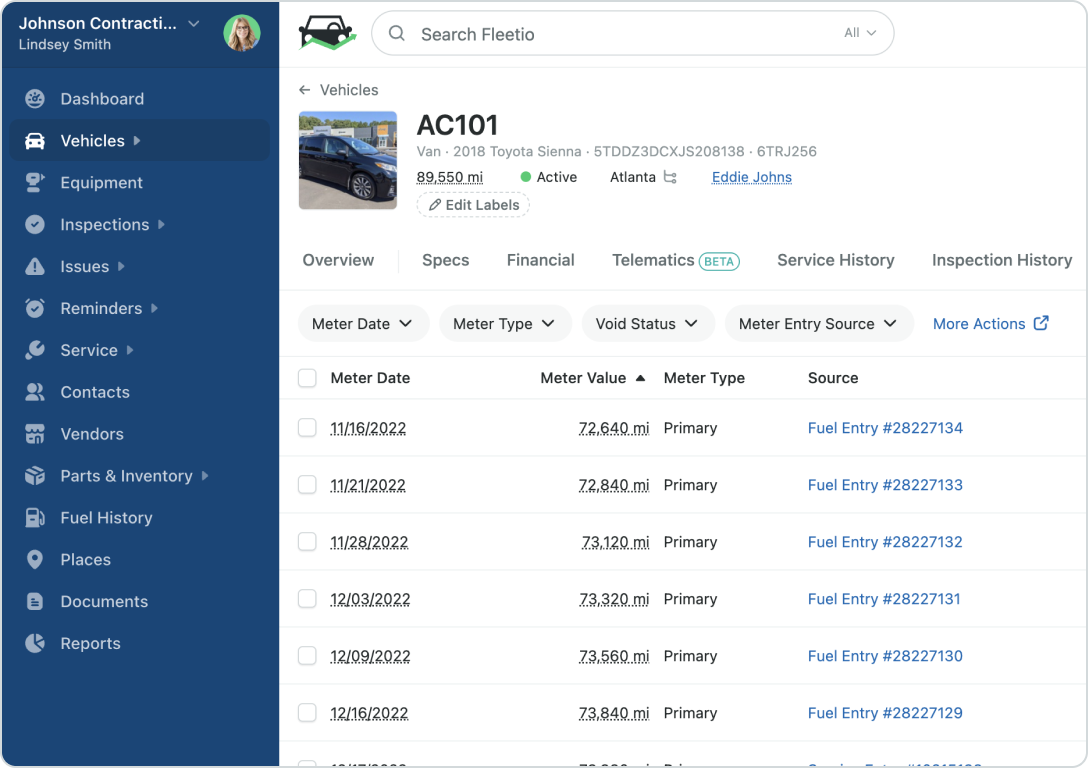Check the row dated 11/28/2022
Image resolution: width=1088 pixels, height=768 pixels.
coord(307,542)
